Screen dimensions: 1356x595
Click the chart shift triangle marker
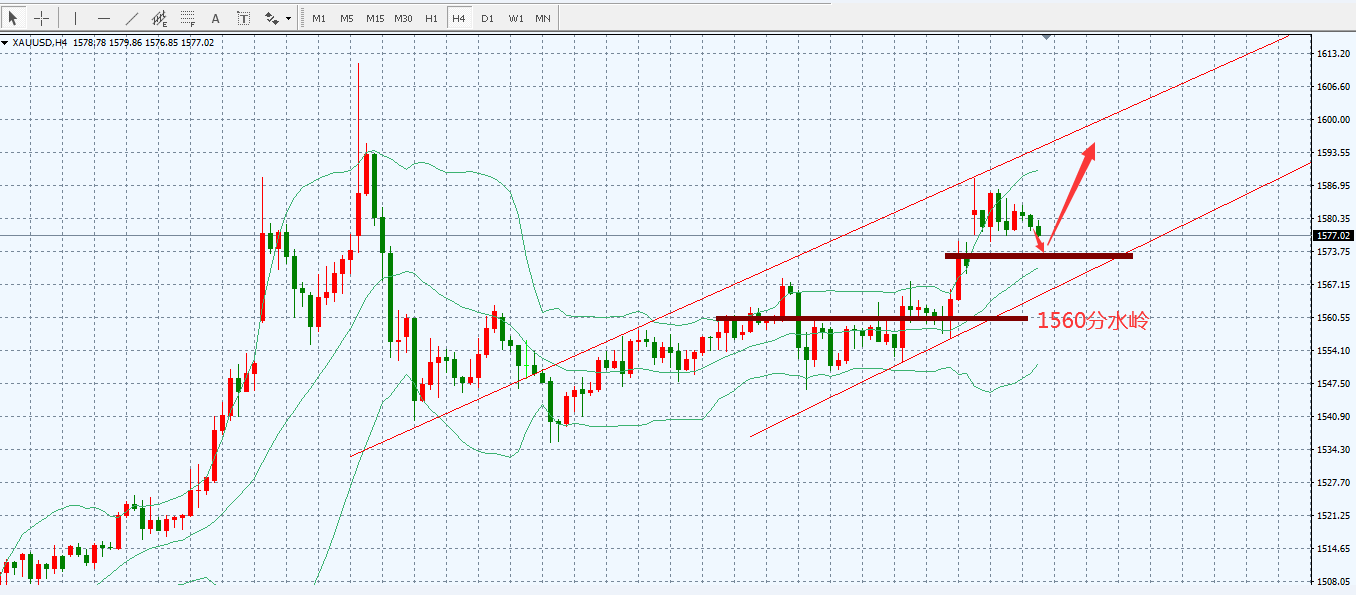pyautogui.click(x=1046, y=37)
